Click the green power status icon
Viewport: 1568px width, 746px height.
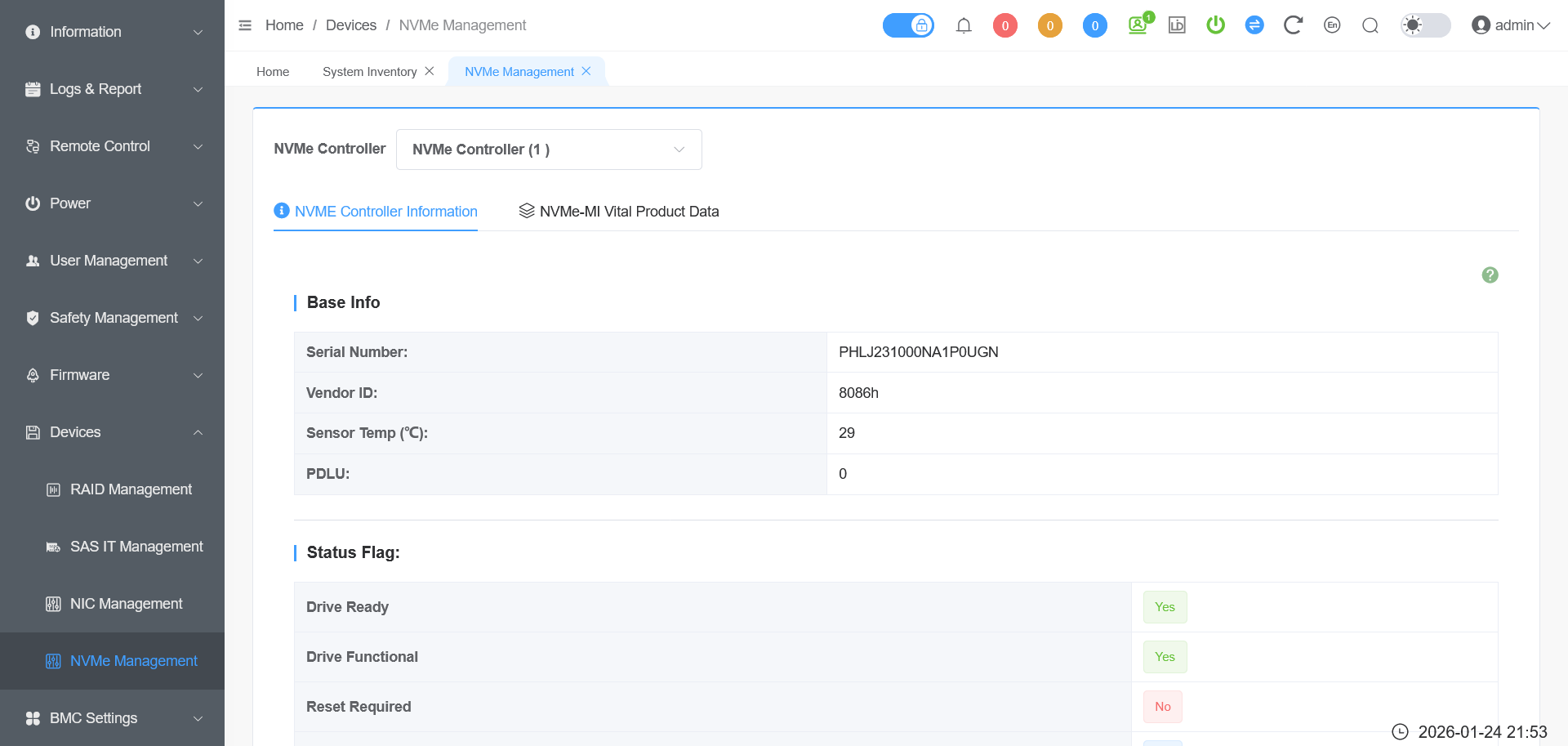point(1215,25)
